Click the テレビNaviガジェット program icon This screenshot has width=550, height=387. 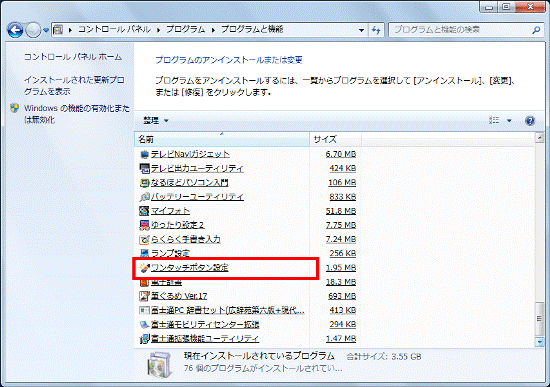coord(144,154)
